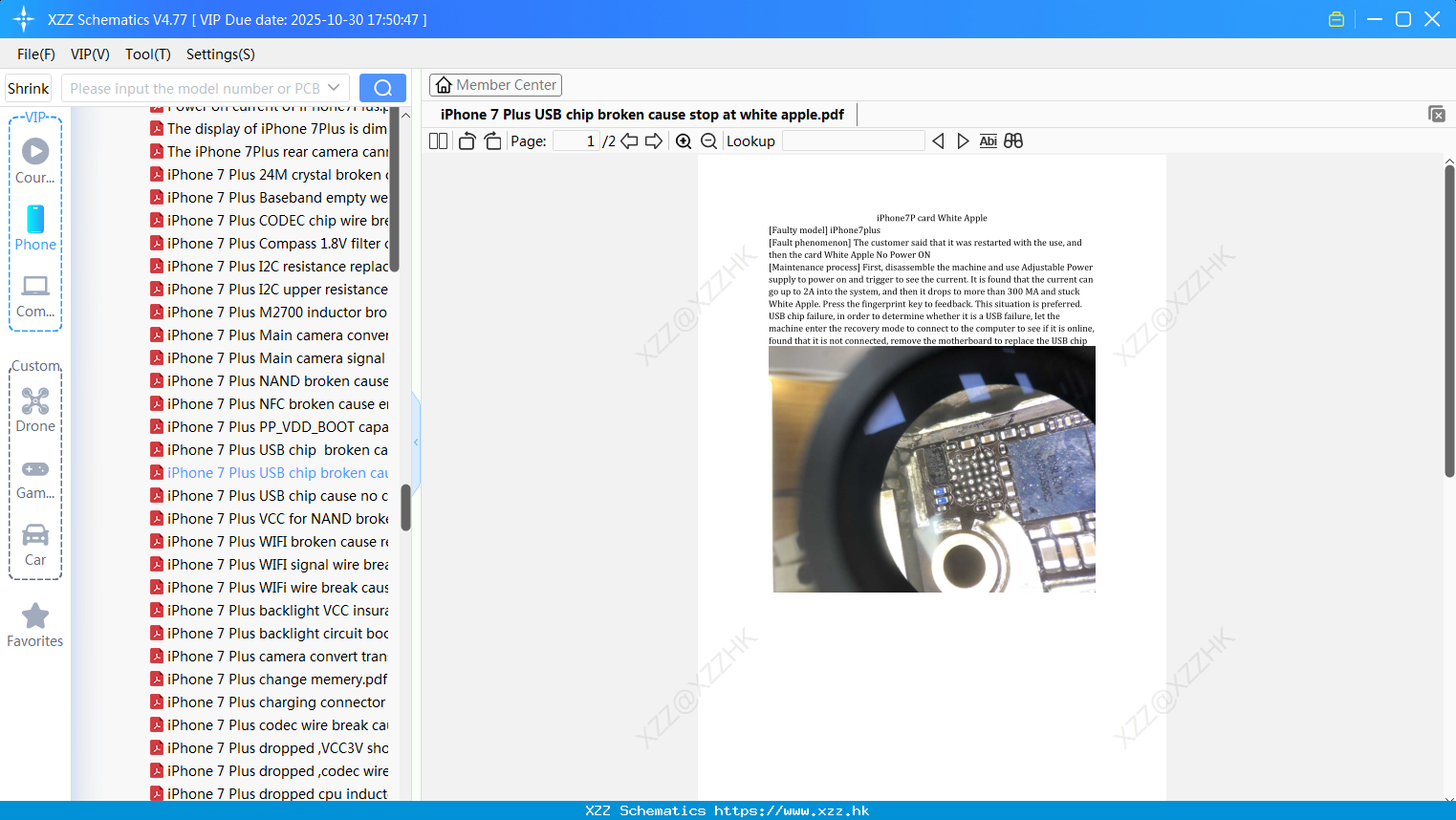Rotate page counterclockwise
The height and width of the screenshot is (820, 1456).
pyautogui.click(x=467, y=141)
